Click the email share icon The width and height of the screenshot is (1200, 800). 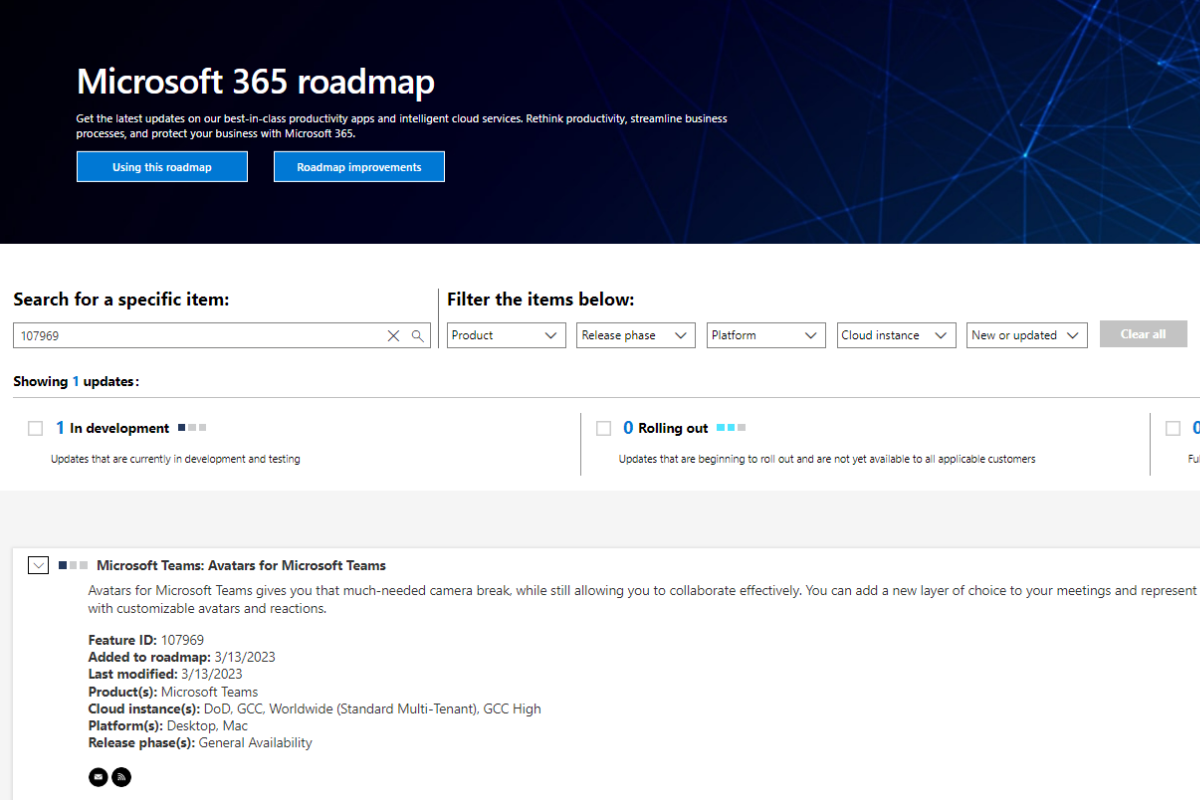click(x=98, y=776)
